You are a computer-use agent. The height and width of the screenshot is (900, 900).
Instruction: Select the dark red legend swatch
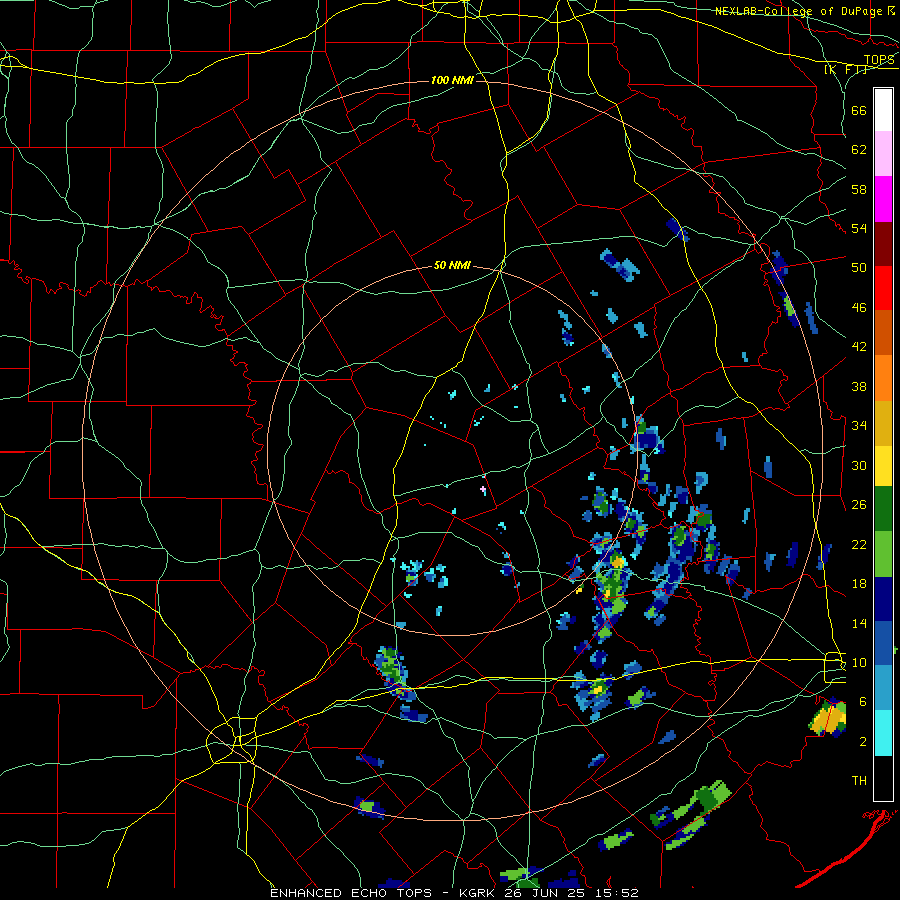point(883,244)
